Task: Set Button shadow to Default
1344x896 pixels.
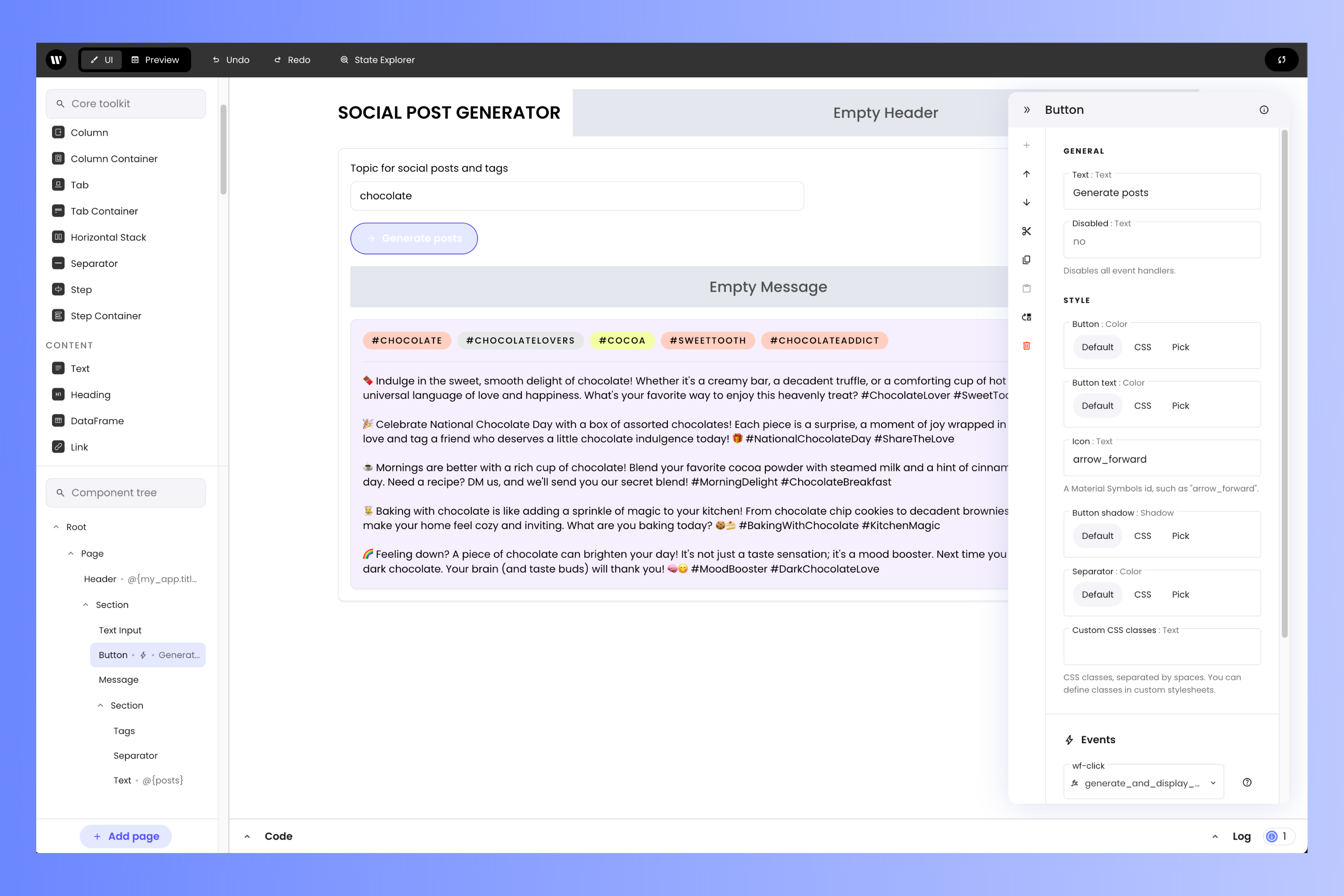Action: [x=1097, y=536]
